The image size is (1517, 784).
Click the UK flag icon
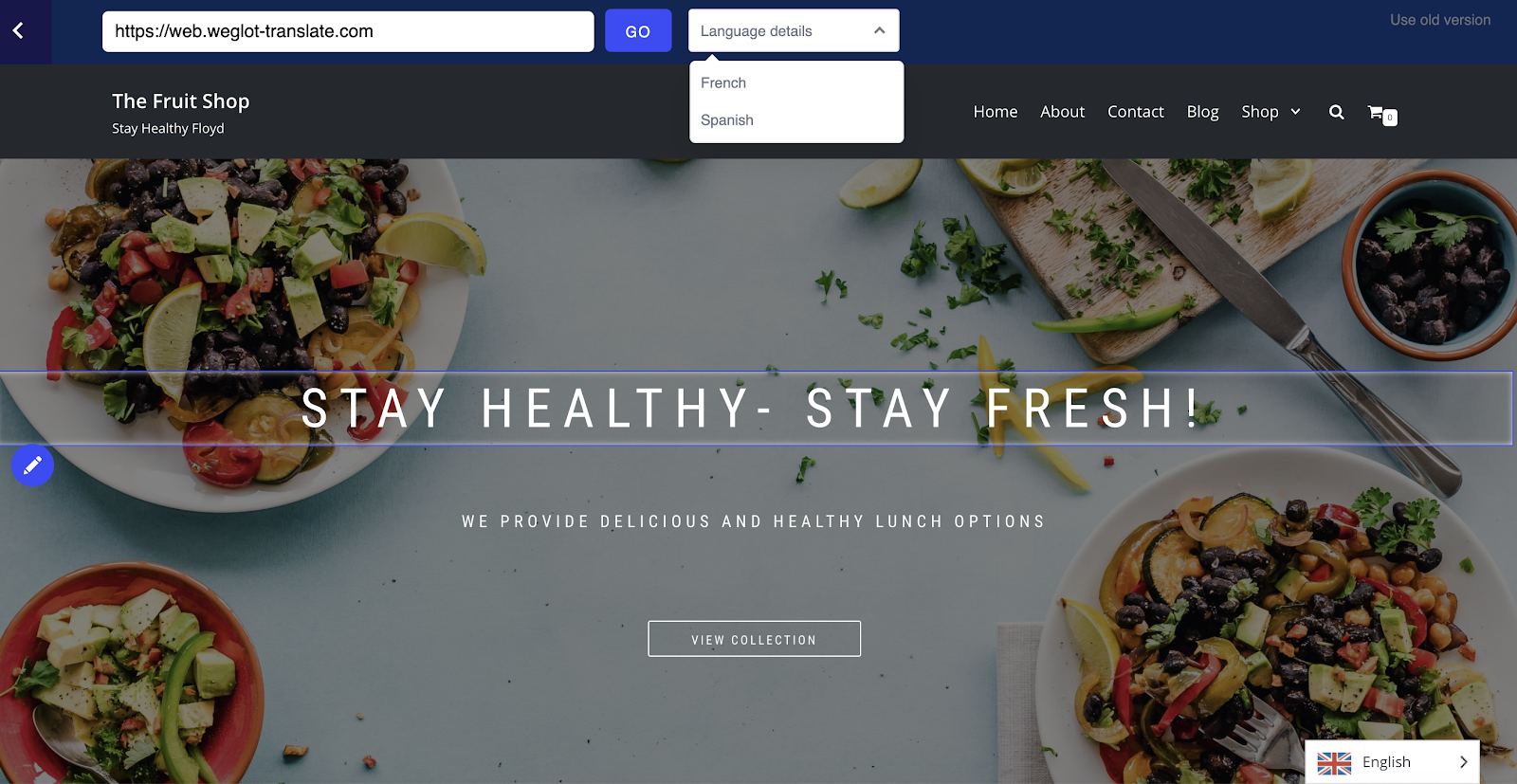click(1334, 763)
